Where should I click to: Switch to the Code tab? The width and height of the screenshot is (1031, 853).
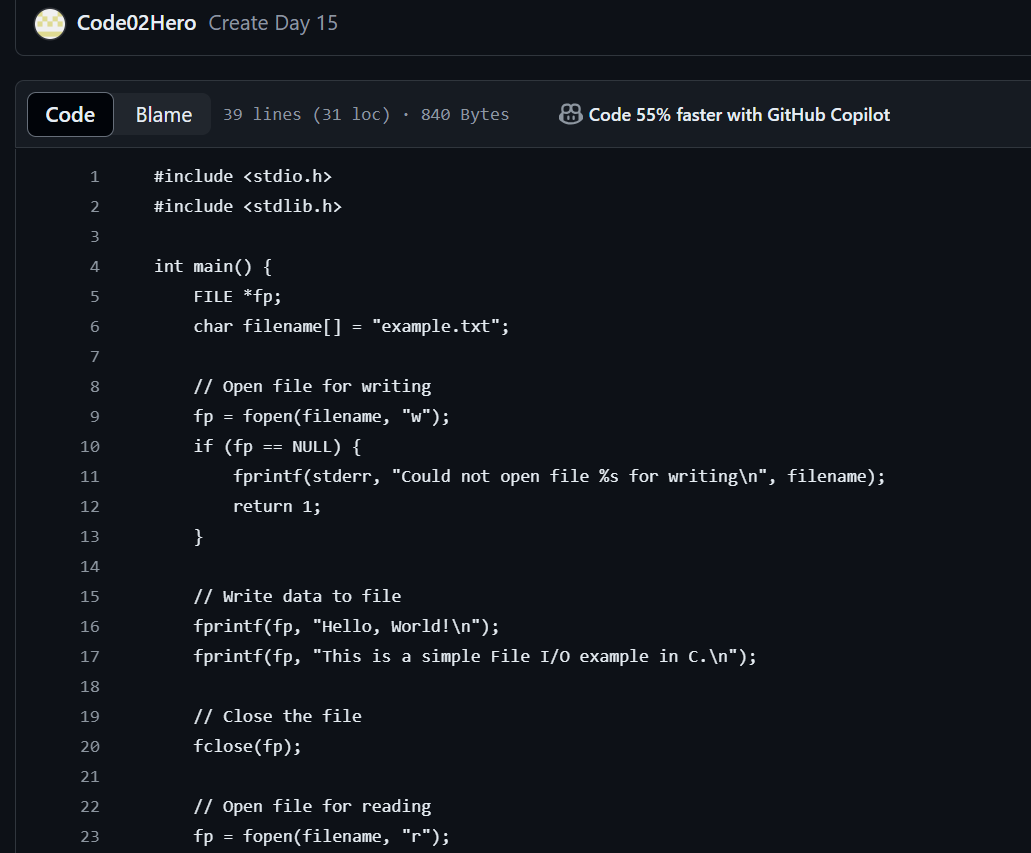[70, 114]
